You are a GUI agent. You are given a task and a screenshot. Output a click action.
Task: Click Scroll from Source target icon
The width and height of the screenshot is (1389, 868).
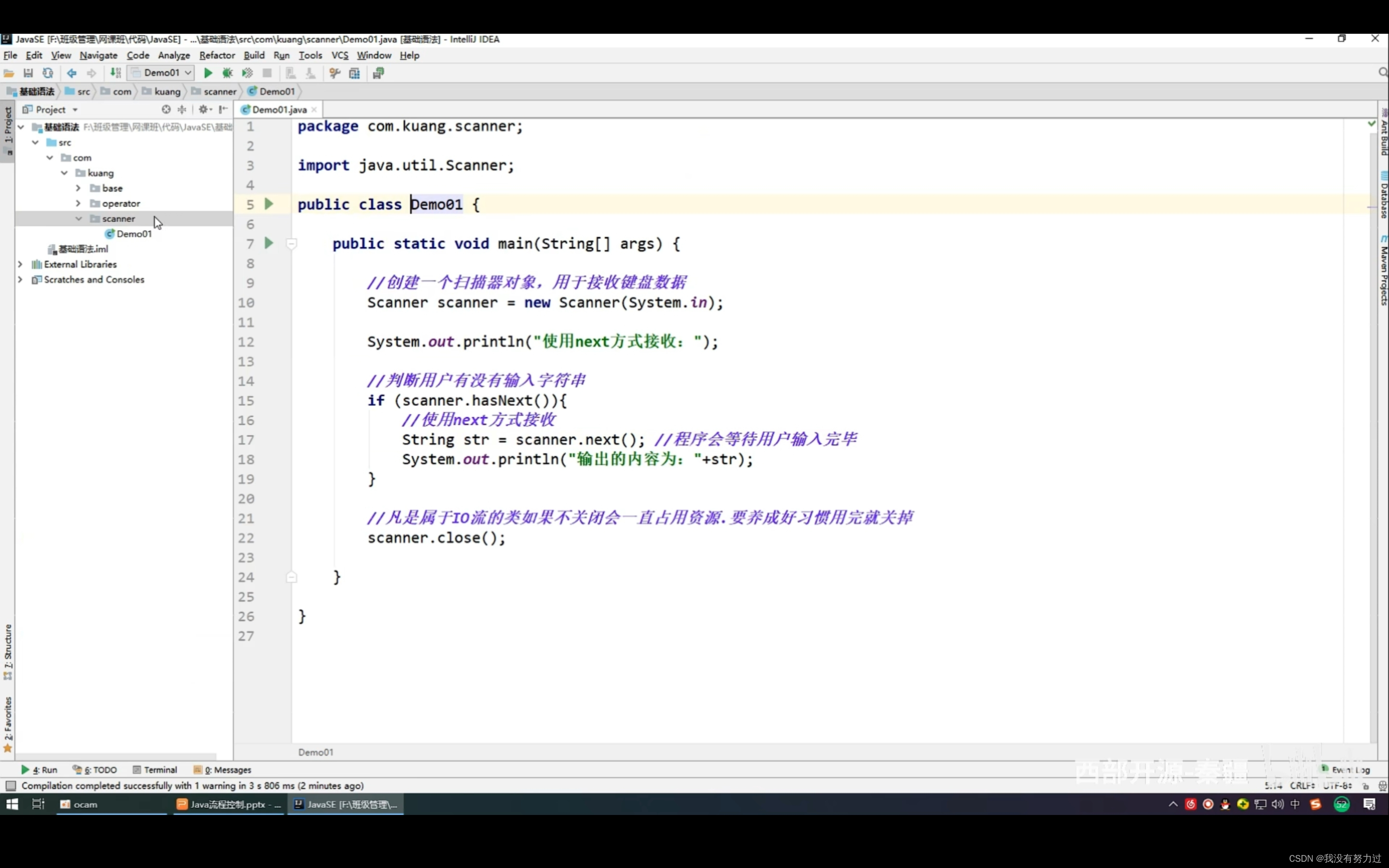166,109
